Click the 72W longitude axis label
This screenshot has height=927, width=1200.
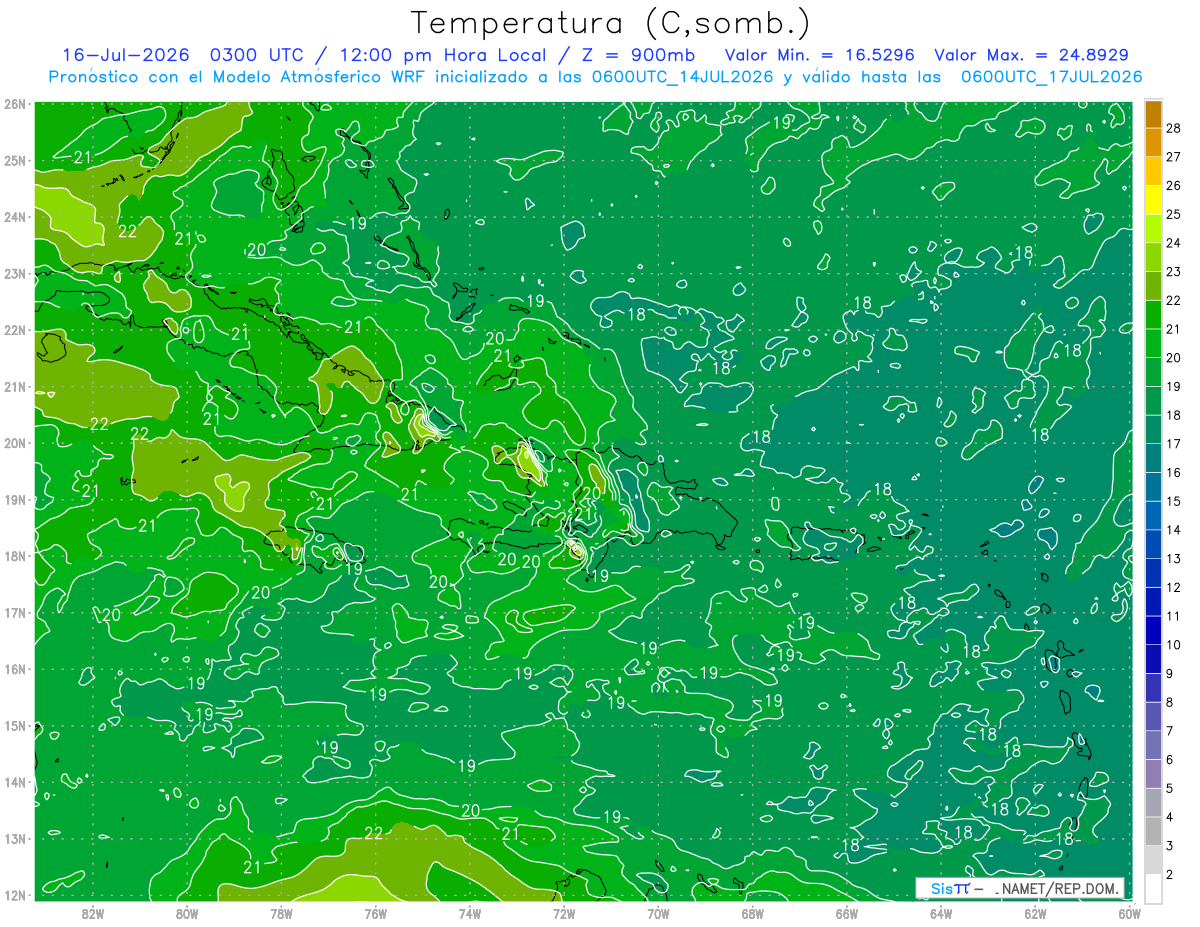[564, 912]
